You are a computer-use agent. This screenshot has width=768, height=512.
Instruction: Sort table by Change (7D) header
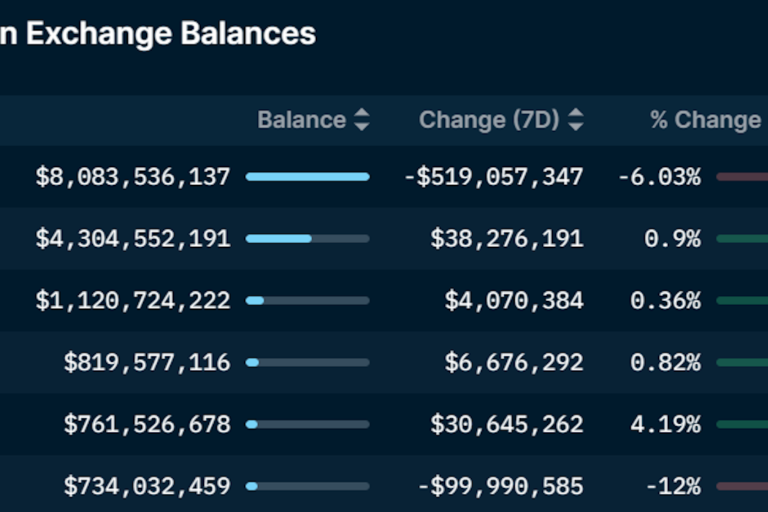[489, 121]
